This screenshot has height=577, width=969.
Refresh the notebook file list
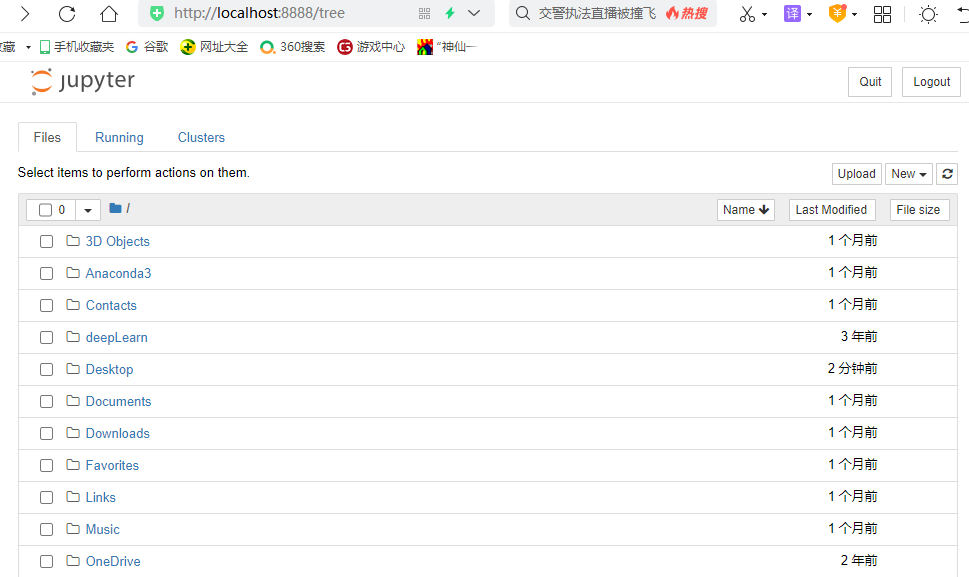(x=946, y=173)
